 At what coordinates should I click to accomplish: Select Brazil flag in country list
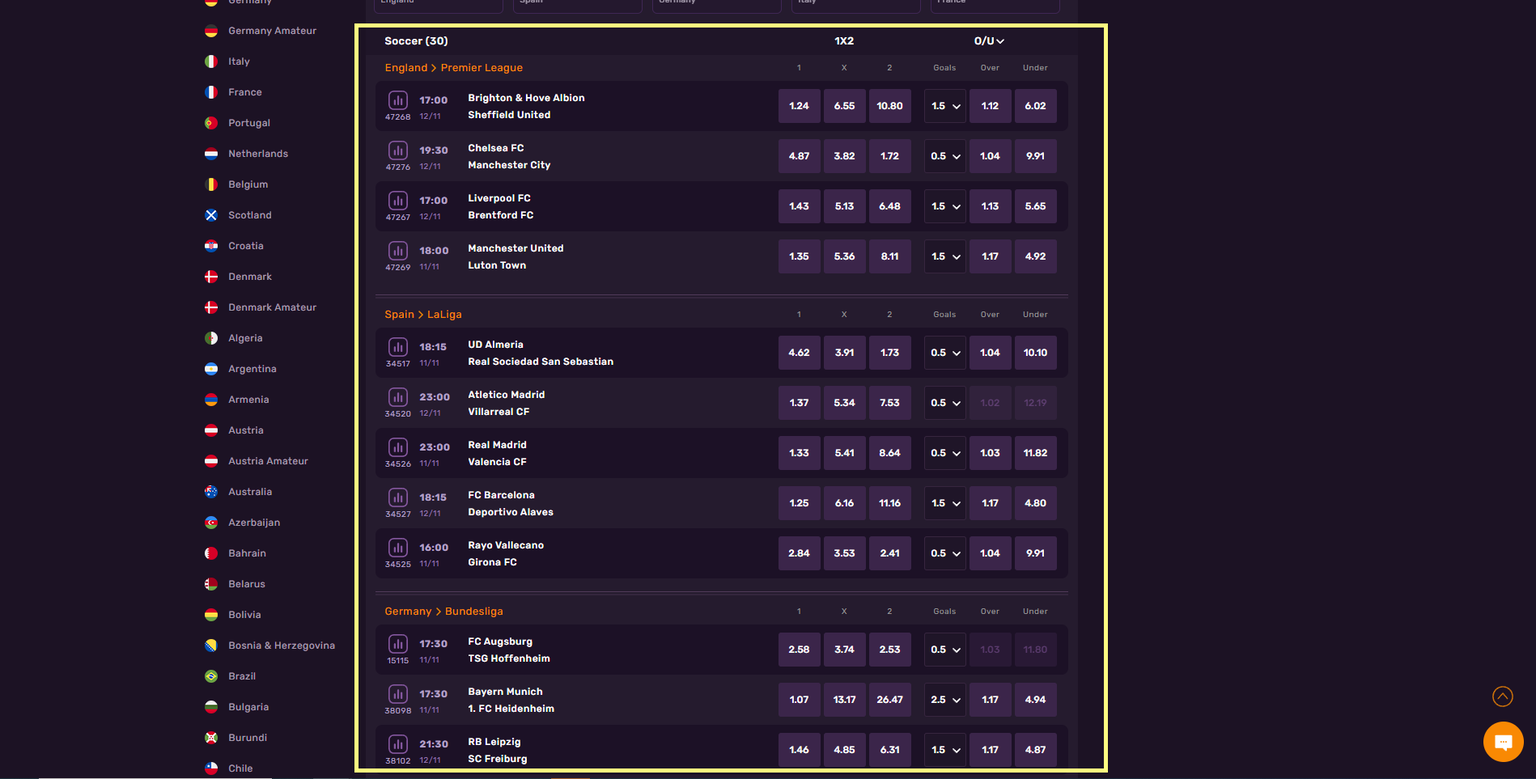coord(211,676)
